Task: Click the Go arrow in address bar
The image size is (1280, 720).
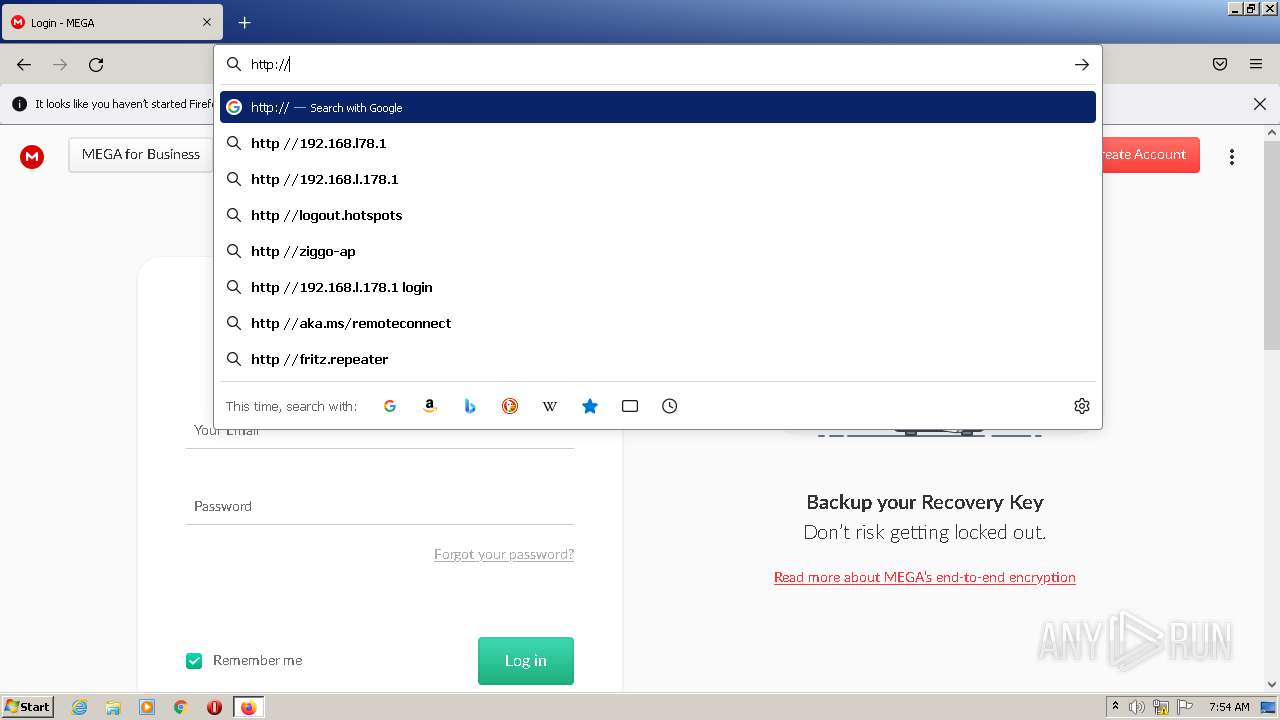Action: coord(1082,64)
